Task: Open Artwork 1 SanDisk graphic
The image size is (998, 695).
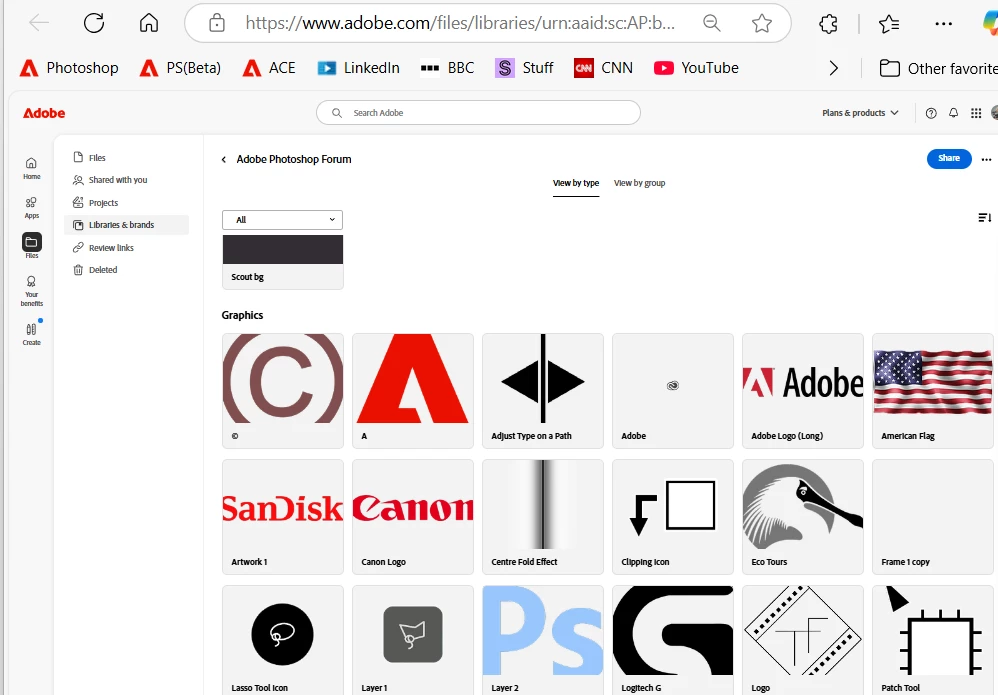Action: coord(283,517)
